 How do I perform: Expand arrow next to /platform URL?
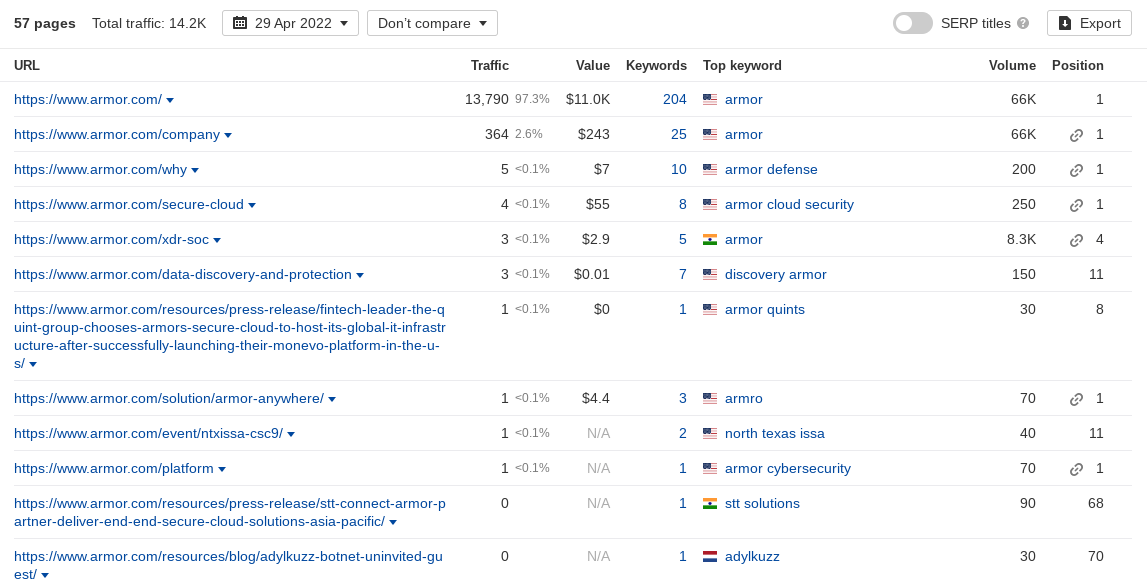(222, 470)
